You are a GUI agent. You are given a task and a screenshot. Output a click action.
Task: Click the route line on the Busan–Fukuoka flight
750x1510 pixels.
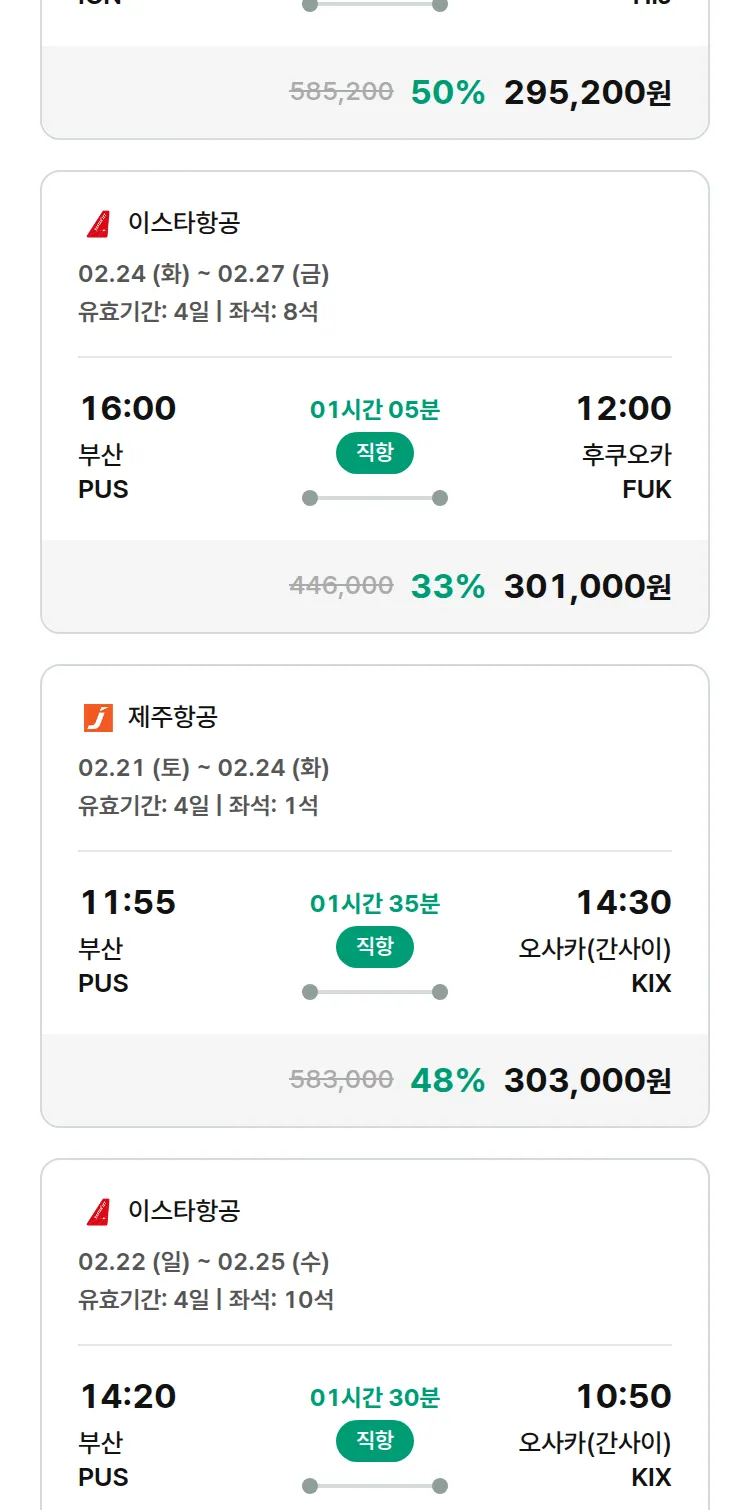click(x=375, y=498)
